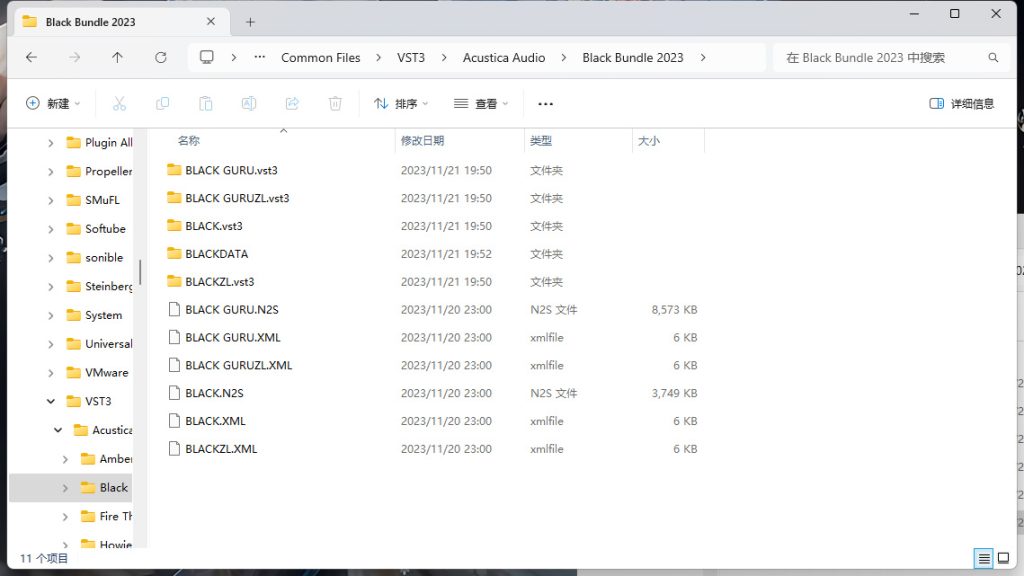This screenshot has width=1024, height=576.
Task: Switch to details list view icon
Action: (x=984, y=558)
